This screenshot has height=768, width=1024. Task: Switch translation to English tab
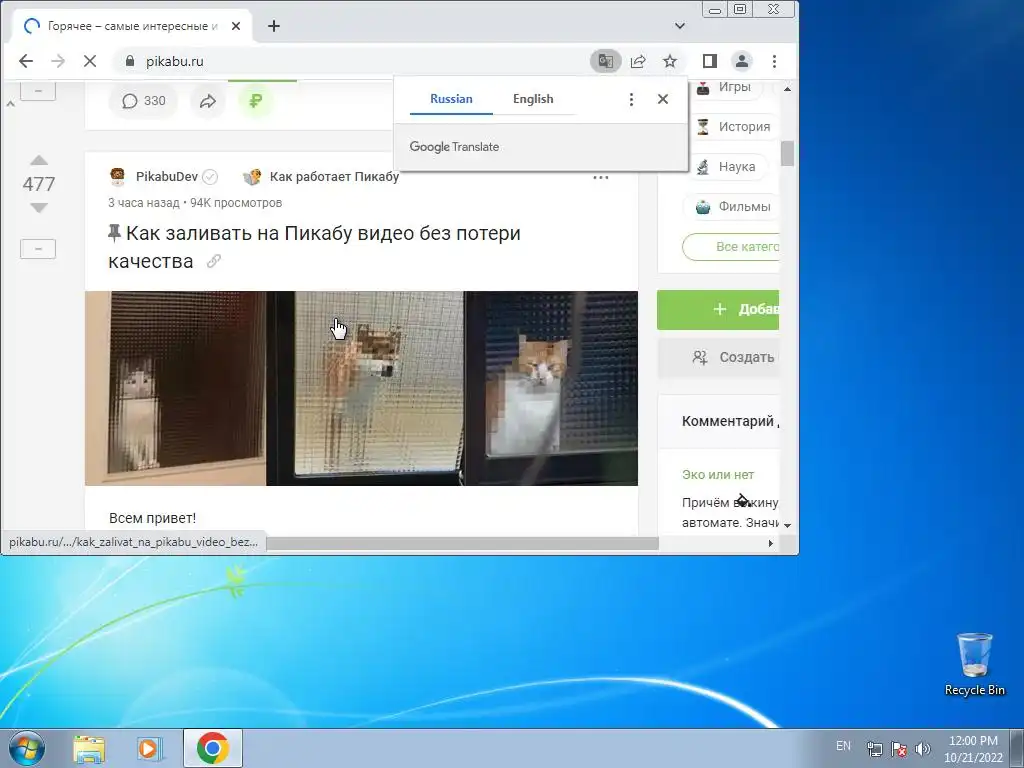(533, 99)
